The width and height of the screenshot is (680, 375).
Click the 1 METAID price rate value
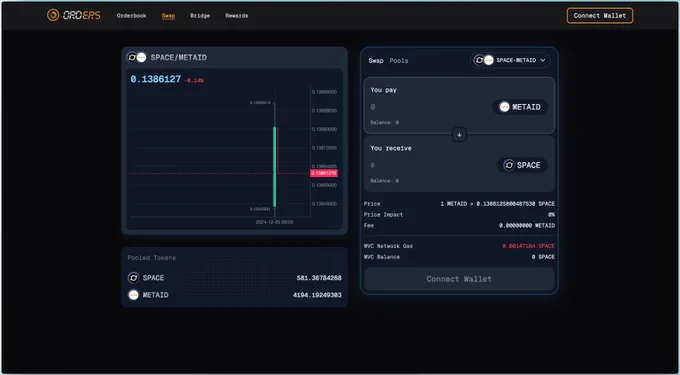coord(497,204)
